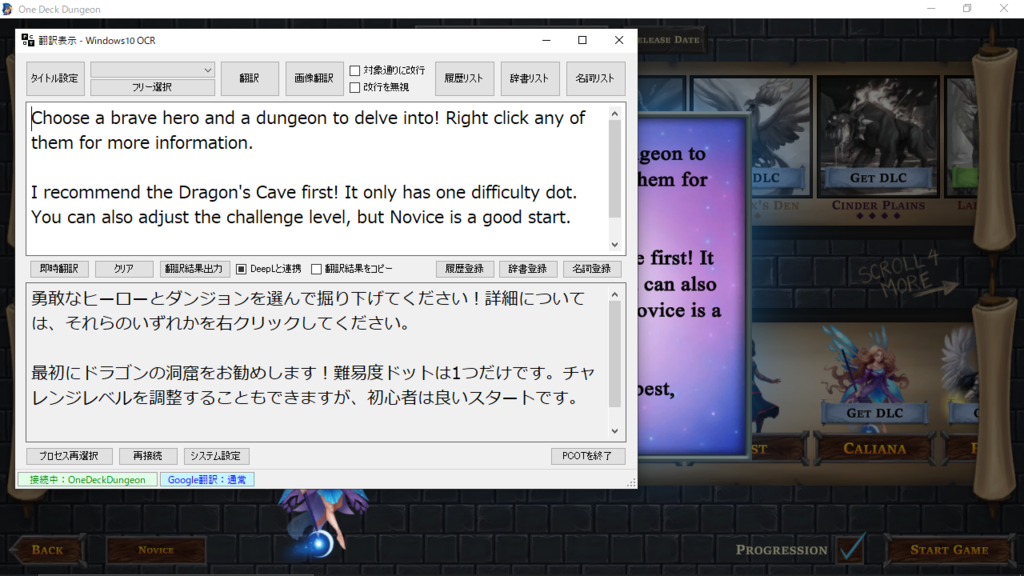Viewport: 1024px width, 576px height.
Task: Click down arrow of source text scrollbar
Action: click(615, 244)
